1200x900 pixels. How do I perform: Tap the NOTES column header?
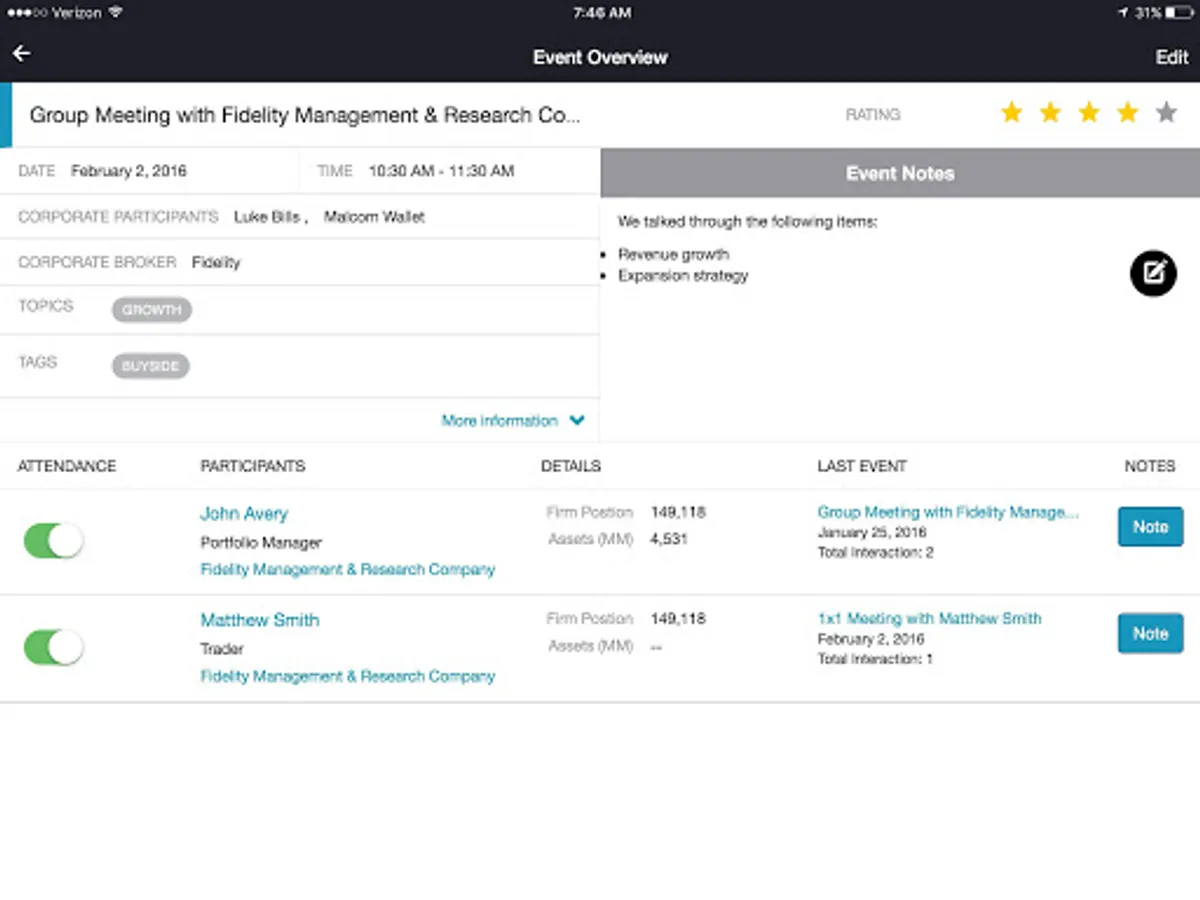1150,466
